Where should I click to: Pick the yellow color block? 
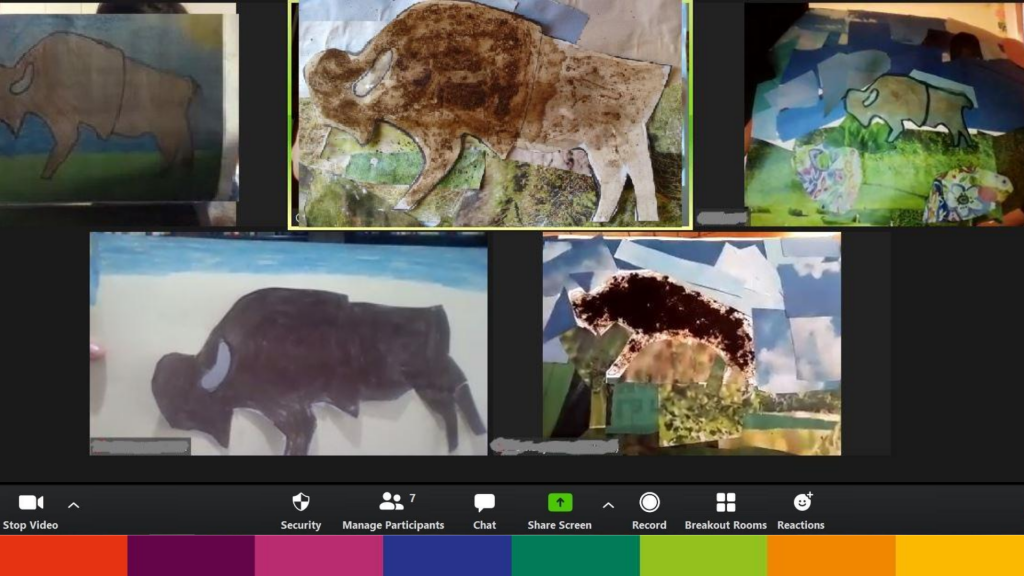click(x=959, y=556)
